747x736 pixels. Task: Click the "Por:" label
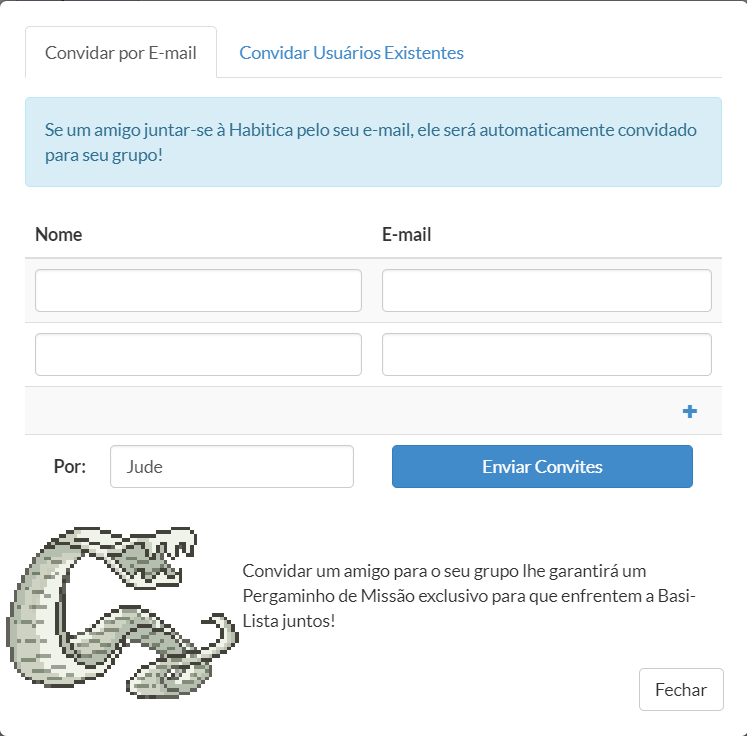point(70,466)
